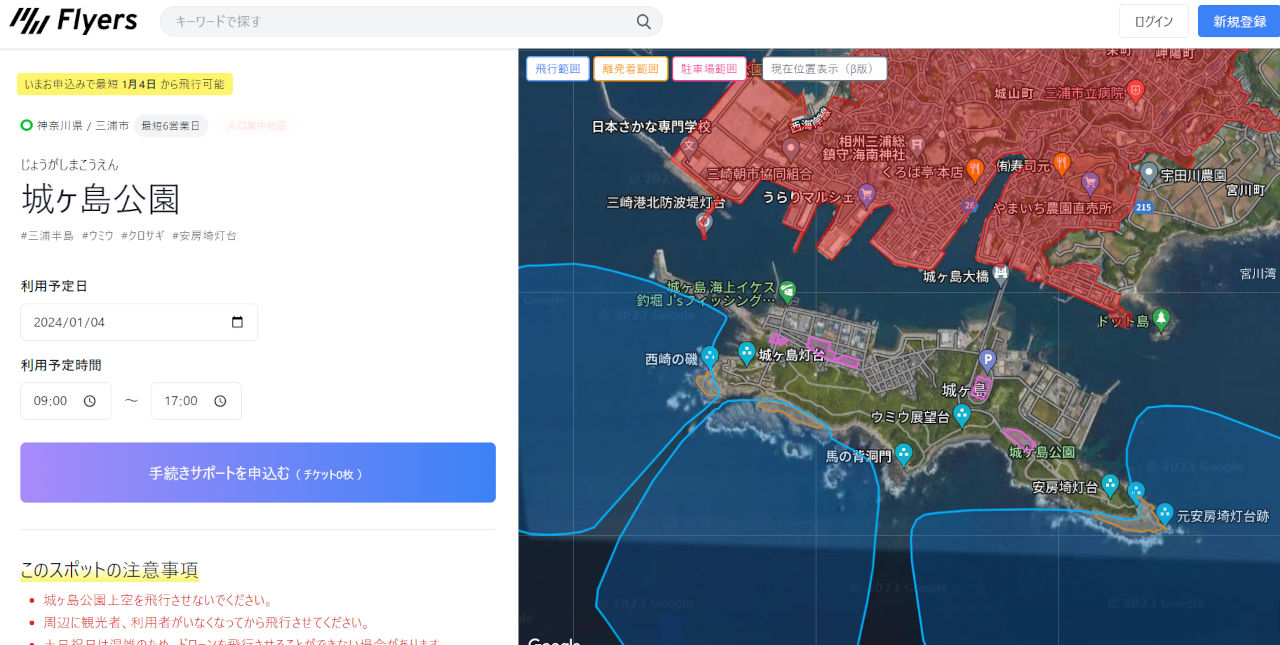Click the 城ヶ島灯台 map pin
The height and width of the screenshot is (645, 1280).
pos(747,352)
